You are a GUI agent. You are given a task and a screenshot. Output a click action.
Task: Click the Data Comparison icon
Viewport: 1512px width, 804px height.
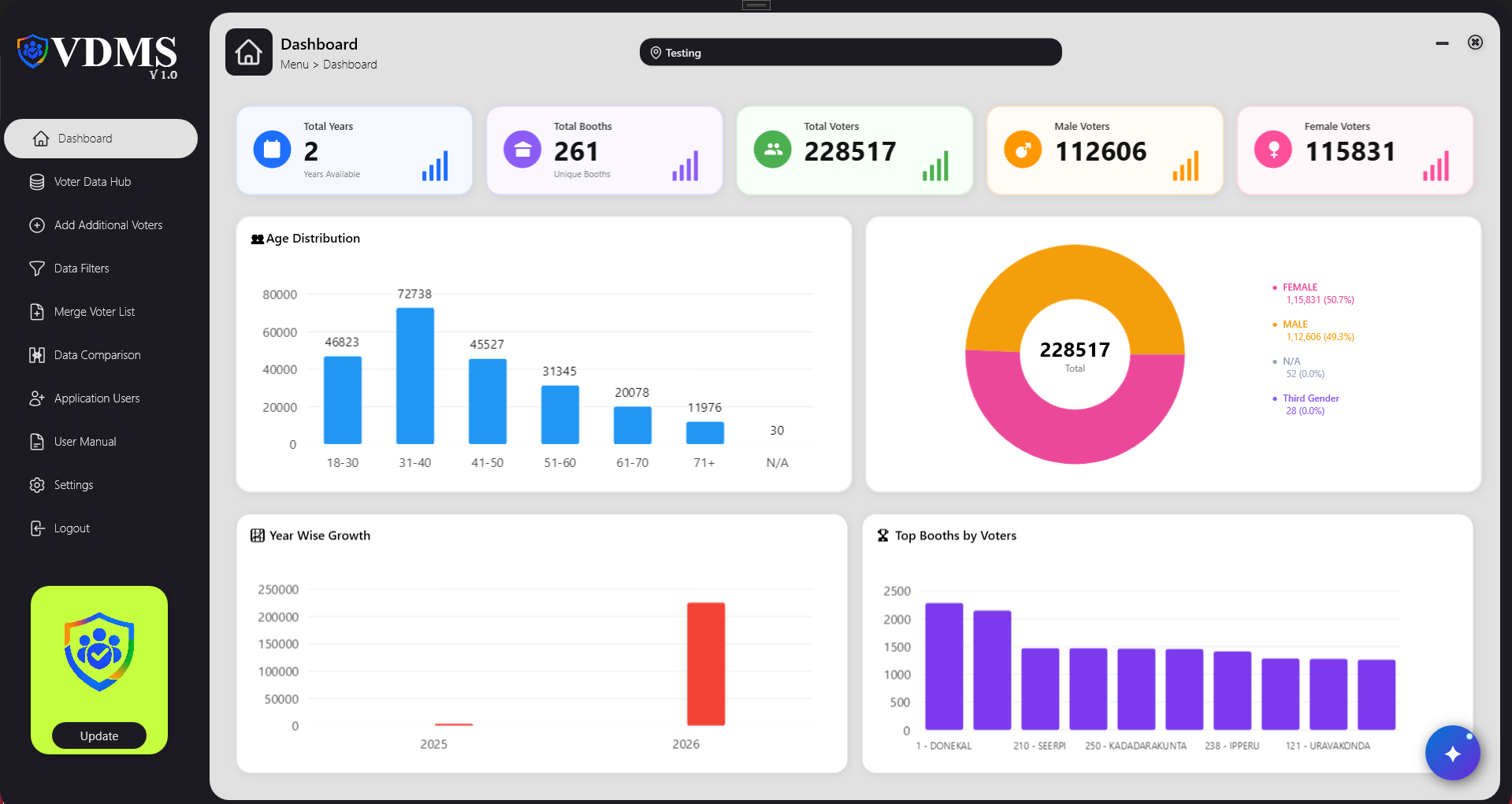click(x=37, y=355)
